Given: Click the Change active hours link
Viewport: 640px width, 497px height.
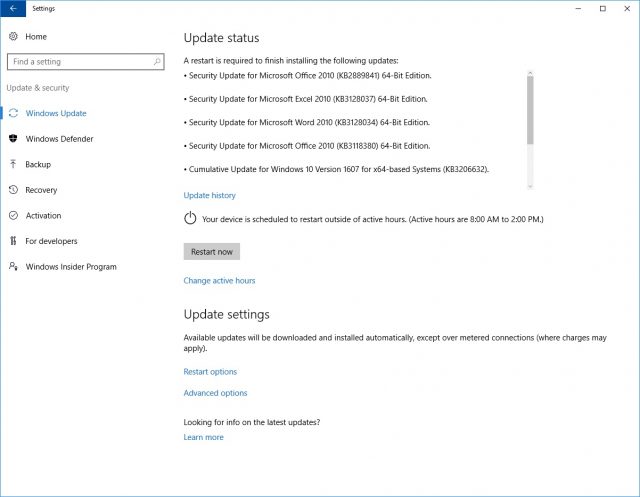Looking at the screenshot, I should [219, 281].
